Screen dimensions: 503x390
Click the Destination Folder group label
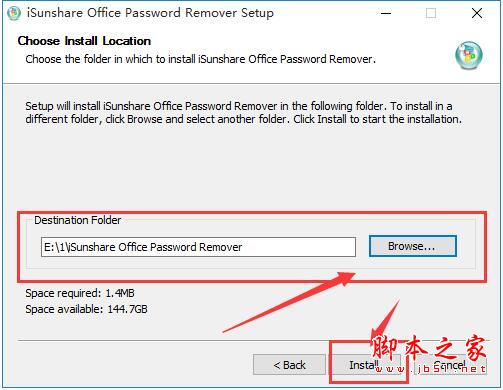tap(78, 220)
